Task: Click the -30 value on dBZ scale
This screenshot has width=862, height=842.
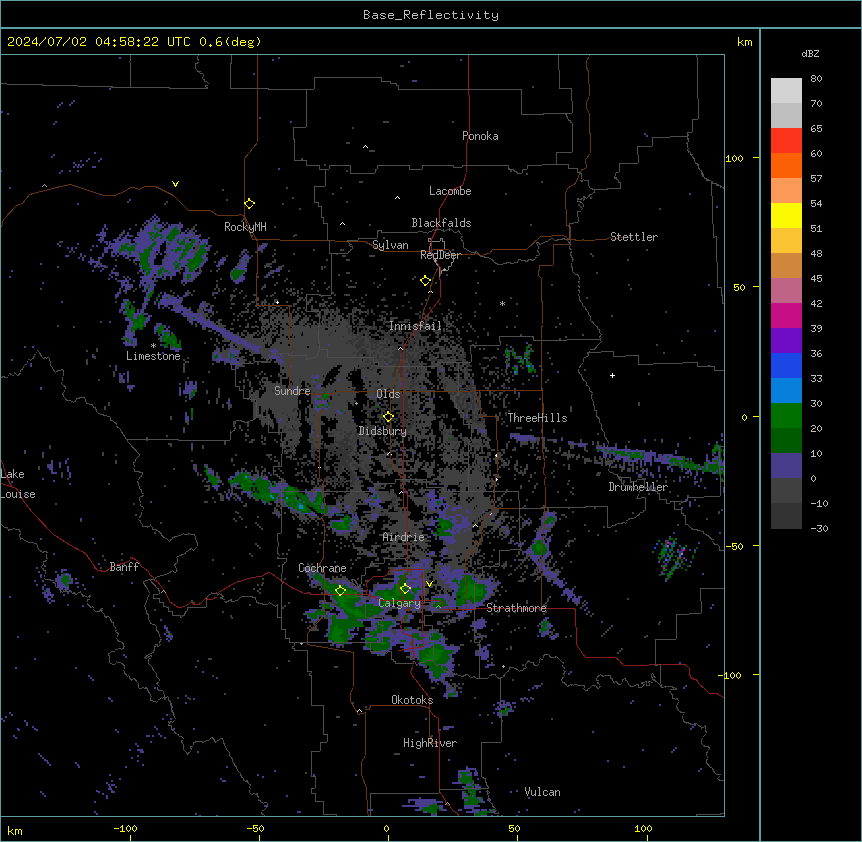Action: [819, 528]
